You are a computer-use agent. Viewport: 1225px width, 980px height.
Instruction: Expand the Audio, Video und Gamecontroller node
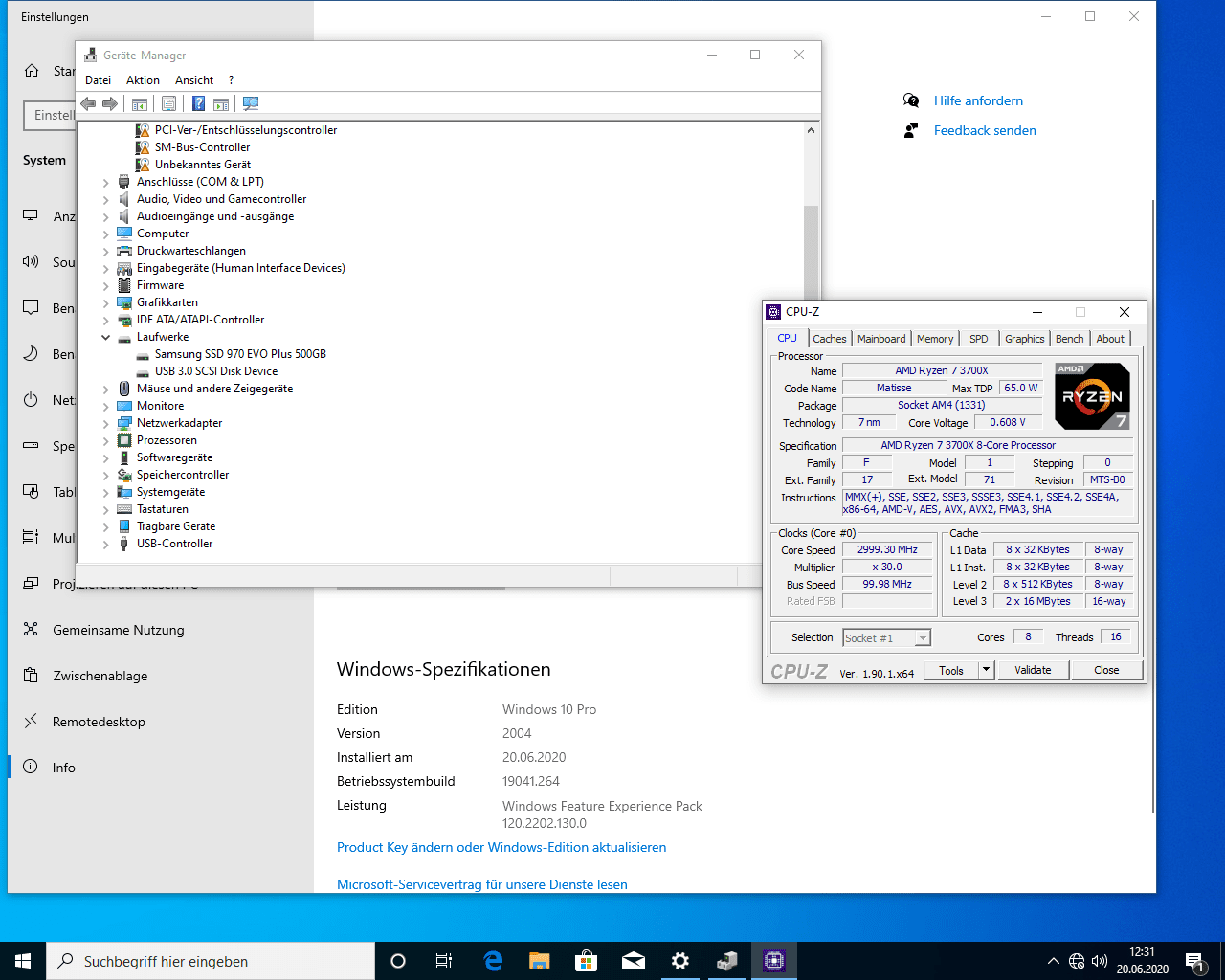click(106, 199)
